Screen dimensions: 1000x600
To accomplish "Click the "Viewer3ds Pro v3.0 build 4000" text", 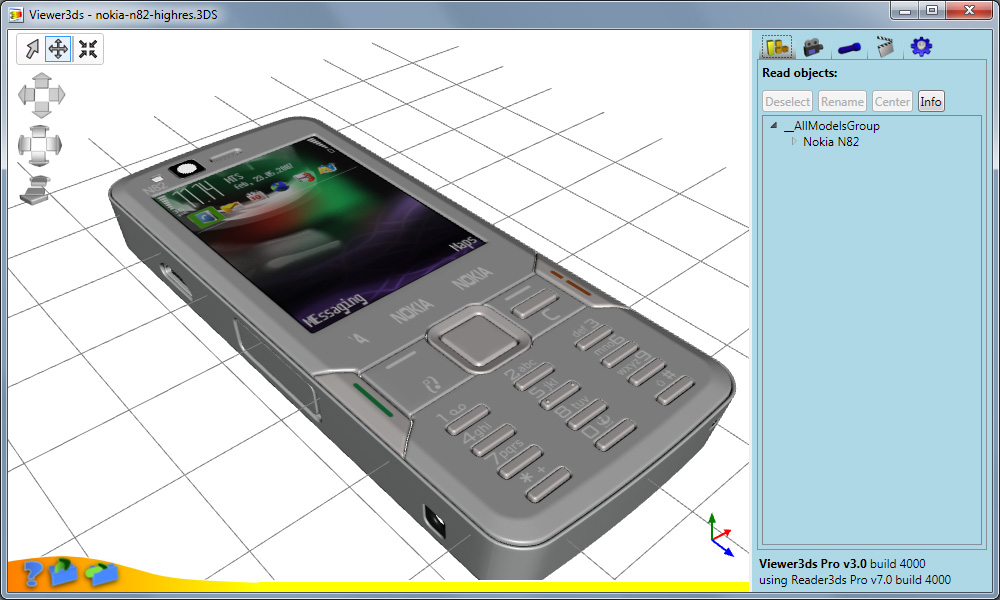I will (842, 564).
